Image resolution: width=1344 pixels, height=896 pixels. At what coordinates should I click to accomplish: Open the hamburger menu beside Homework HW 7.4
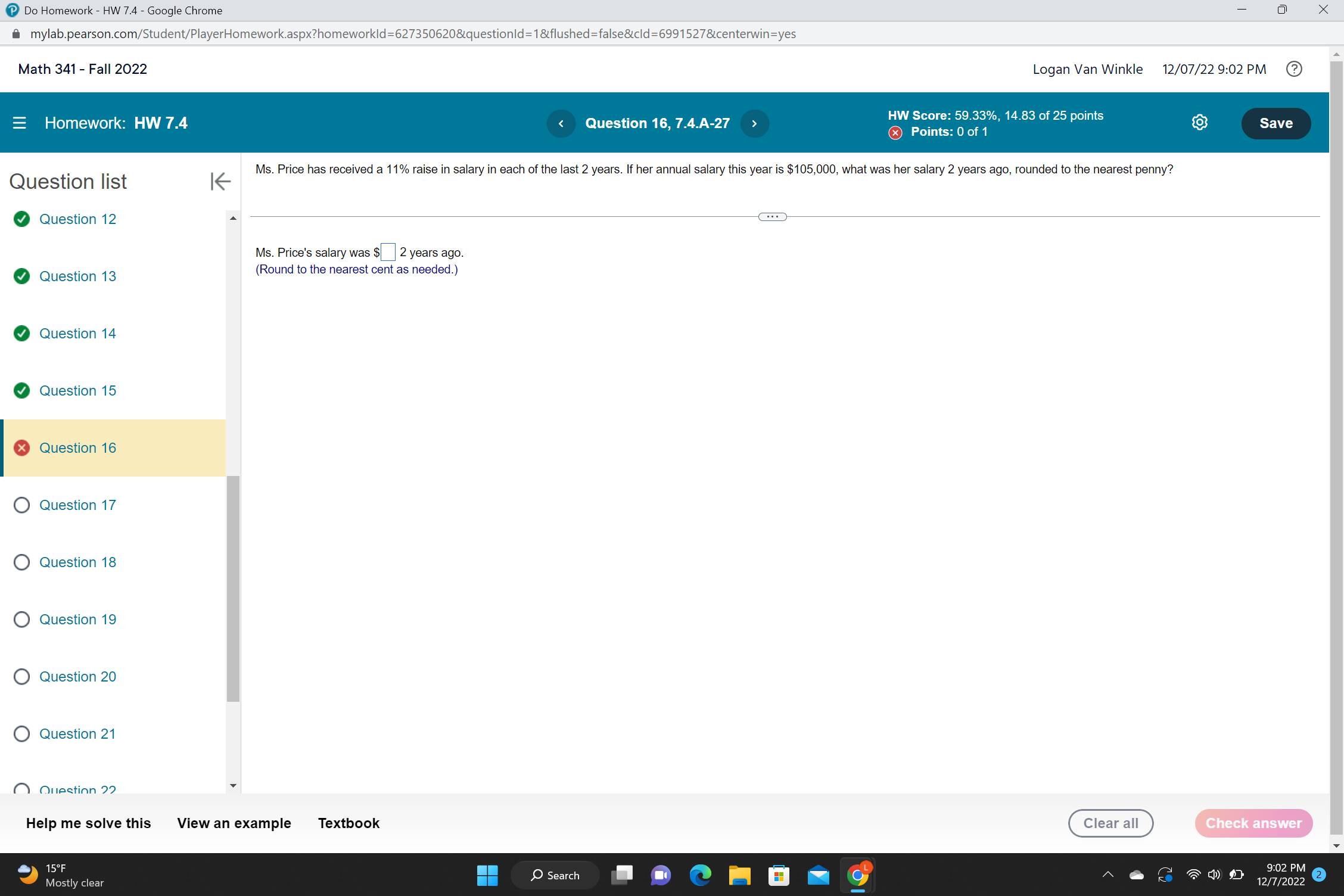[20, 123]
